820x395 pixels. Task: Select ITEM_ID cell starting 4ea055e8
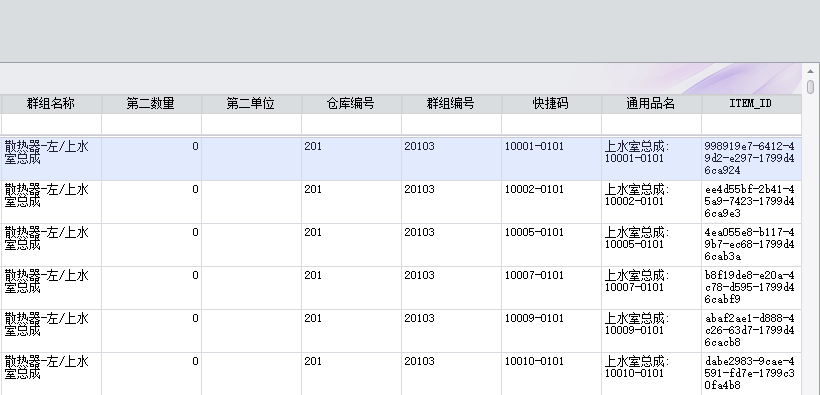tap(751, 245)
